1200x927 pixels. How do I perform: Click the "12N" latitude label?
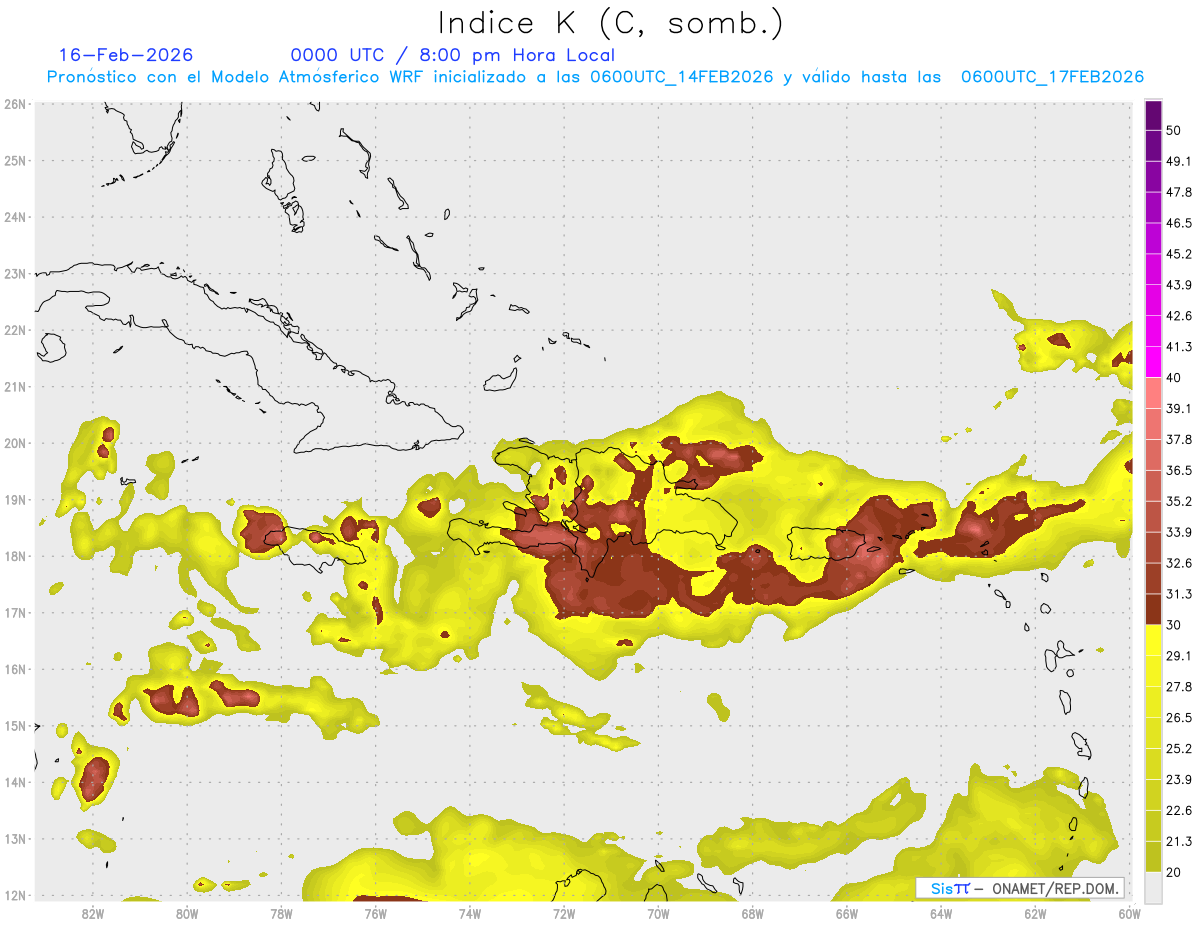pos(14,895)
